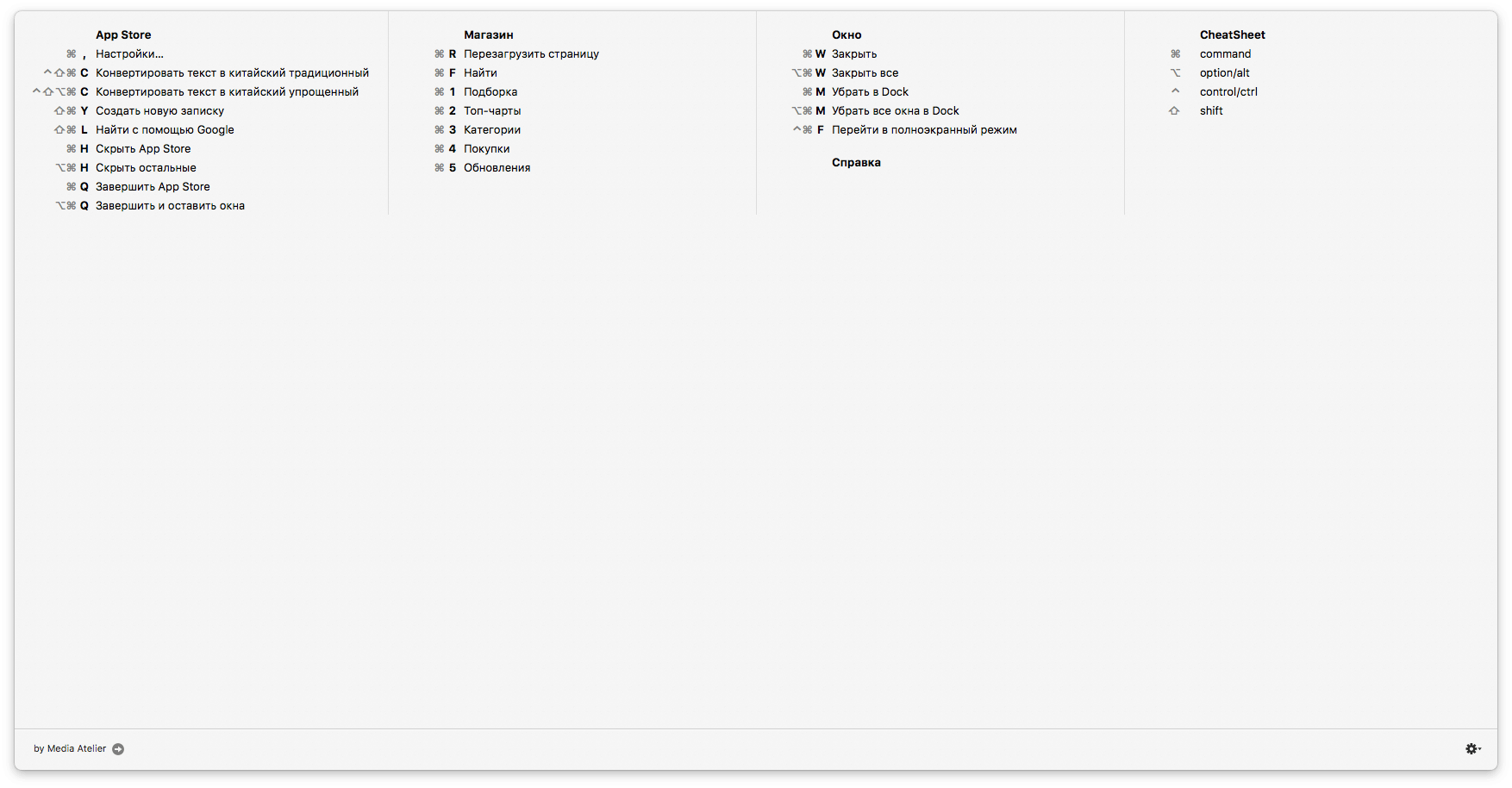Click the option symbol beside 'option/alt'
This screenshot has width=1512, height=788.
[1175, 72]
